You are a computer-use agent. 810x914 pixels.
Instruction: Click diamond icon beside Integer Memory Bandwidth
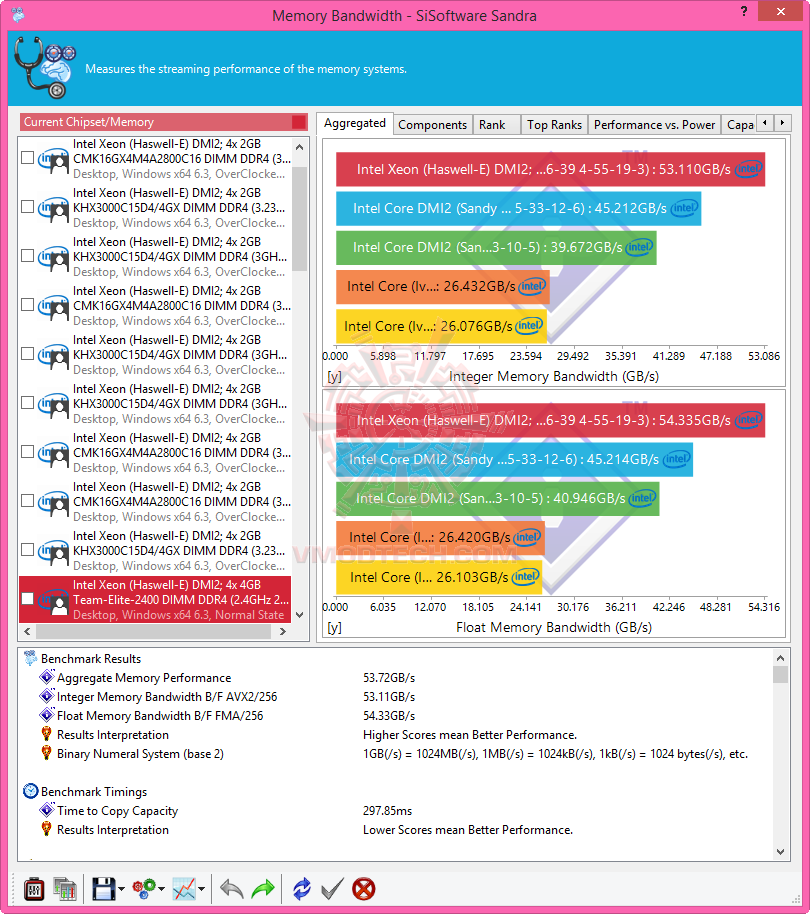47,696
